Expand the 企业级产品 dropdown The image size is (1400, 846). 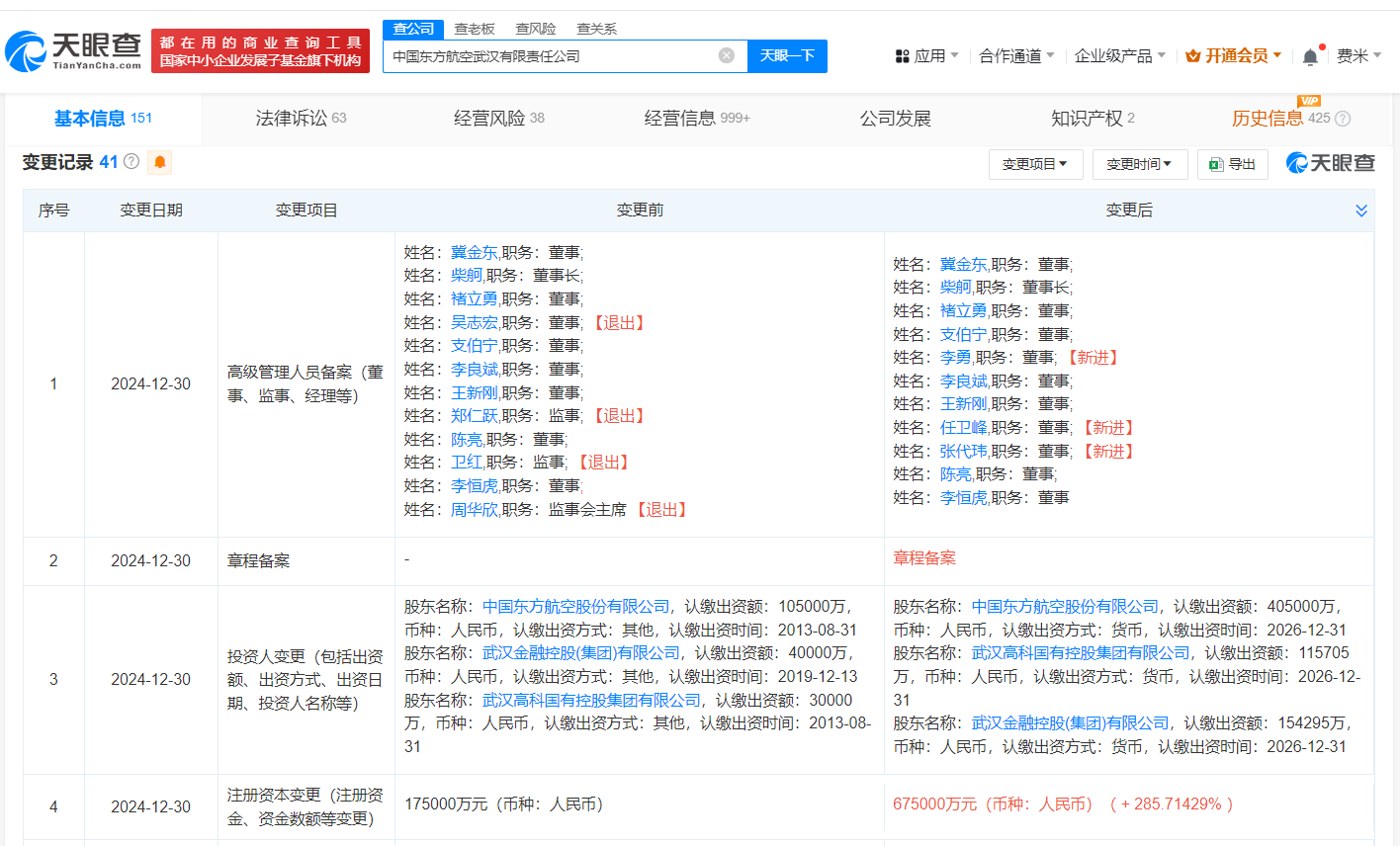[x=1120, y=56]
